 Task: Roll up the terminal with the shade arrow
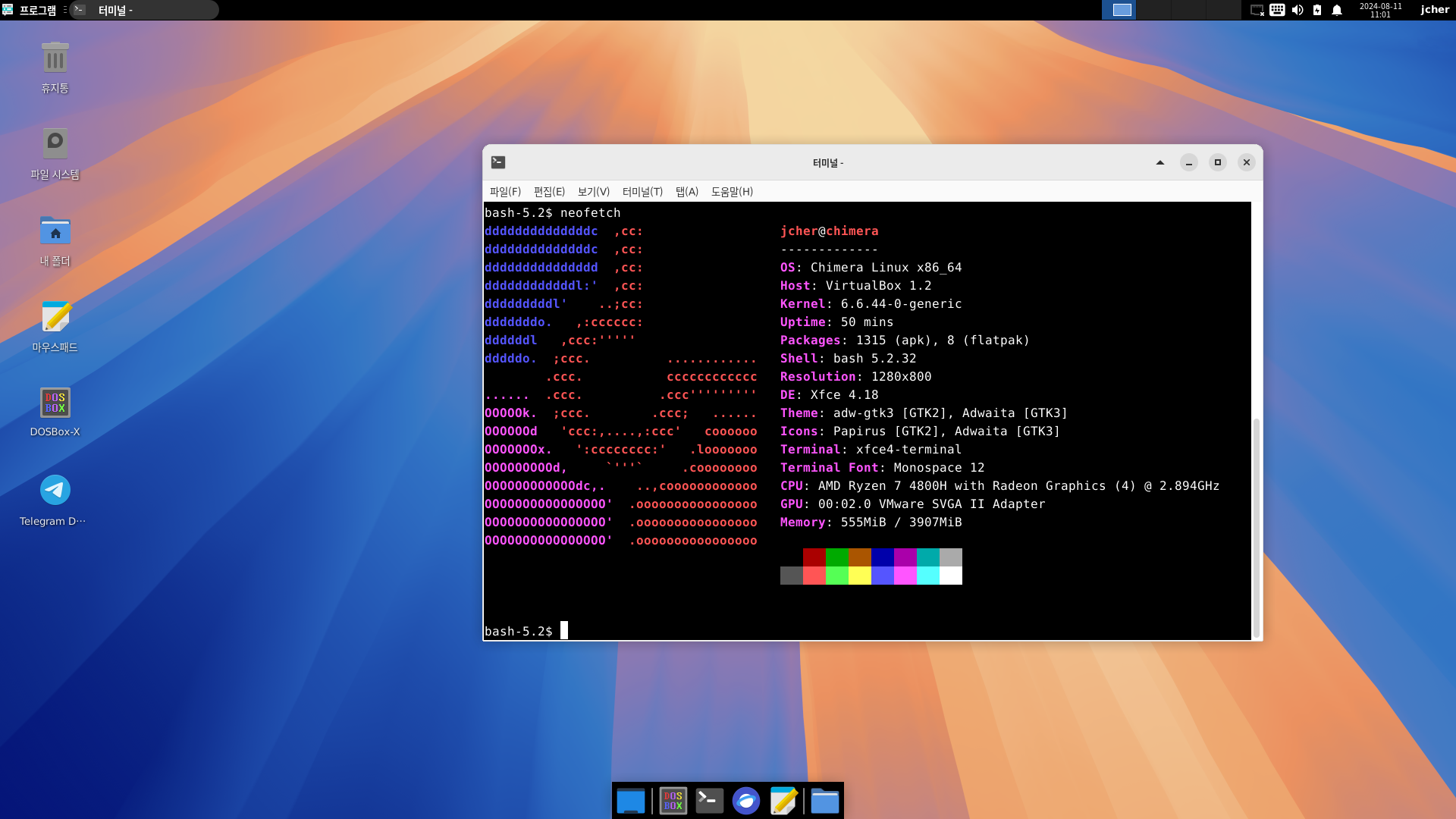click(1160, 162)
